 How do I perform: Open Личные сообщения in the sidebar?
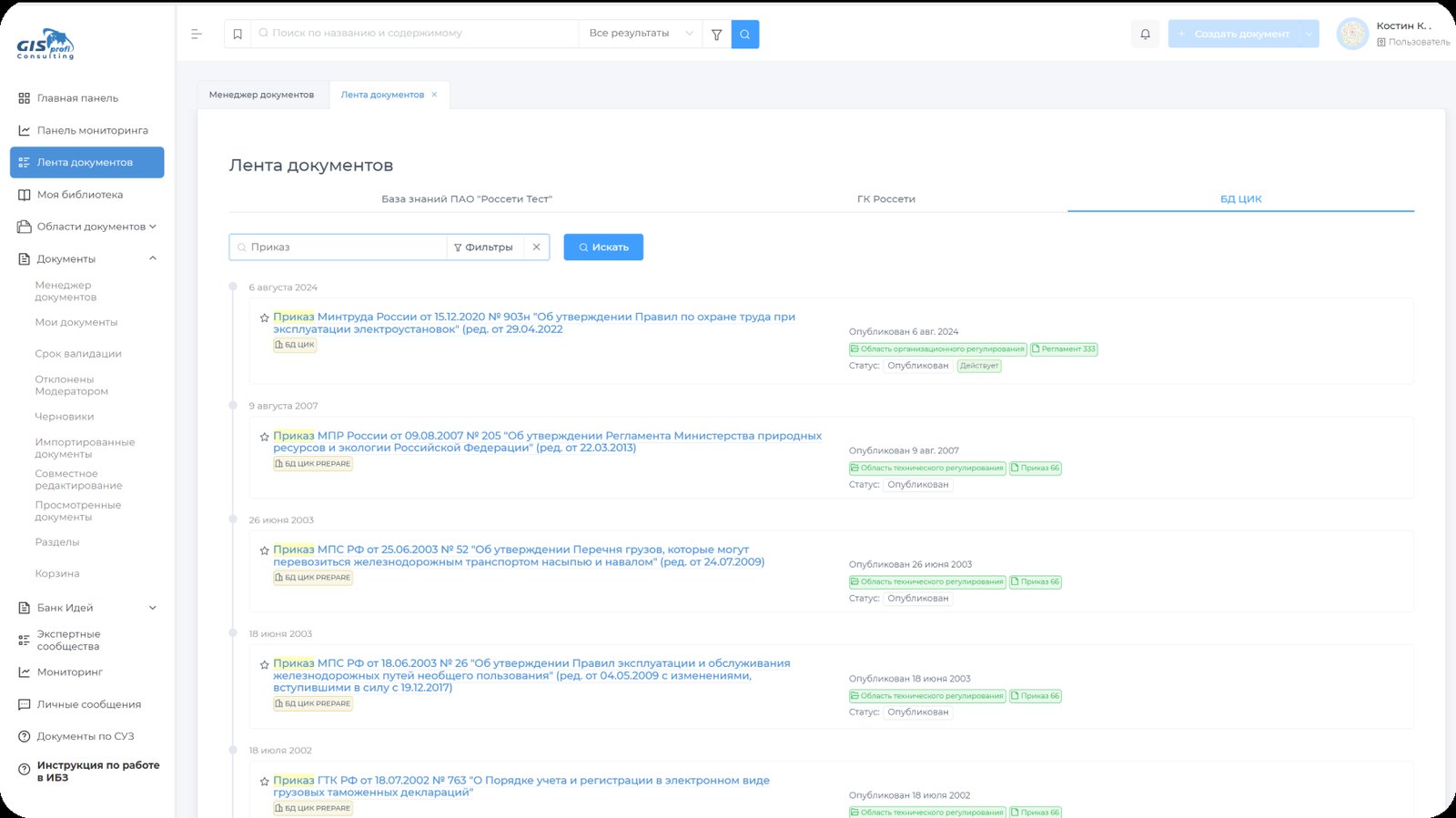click(x=87, y=704)
